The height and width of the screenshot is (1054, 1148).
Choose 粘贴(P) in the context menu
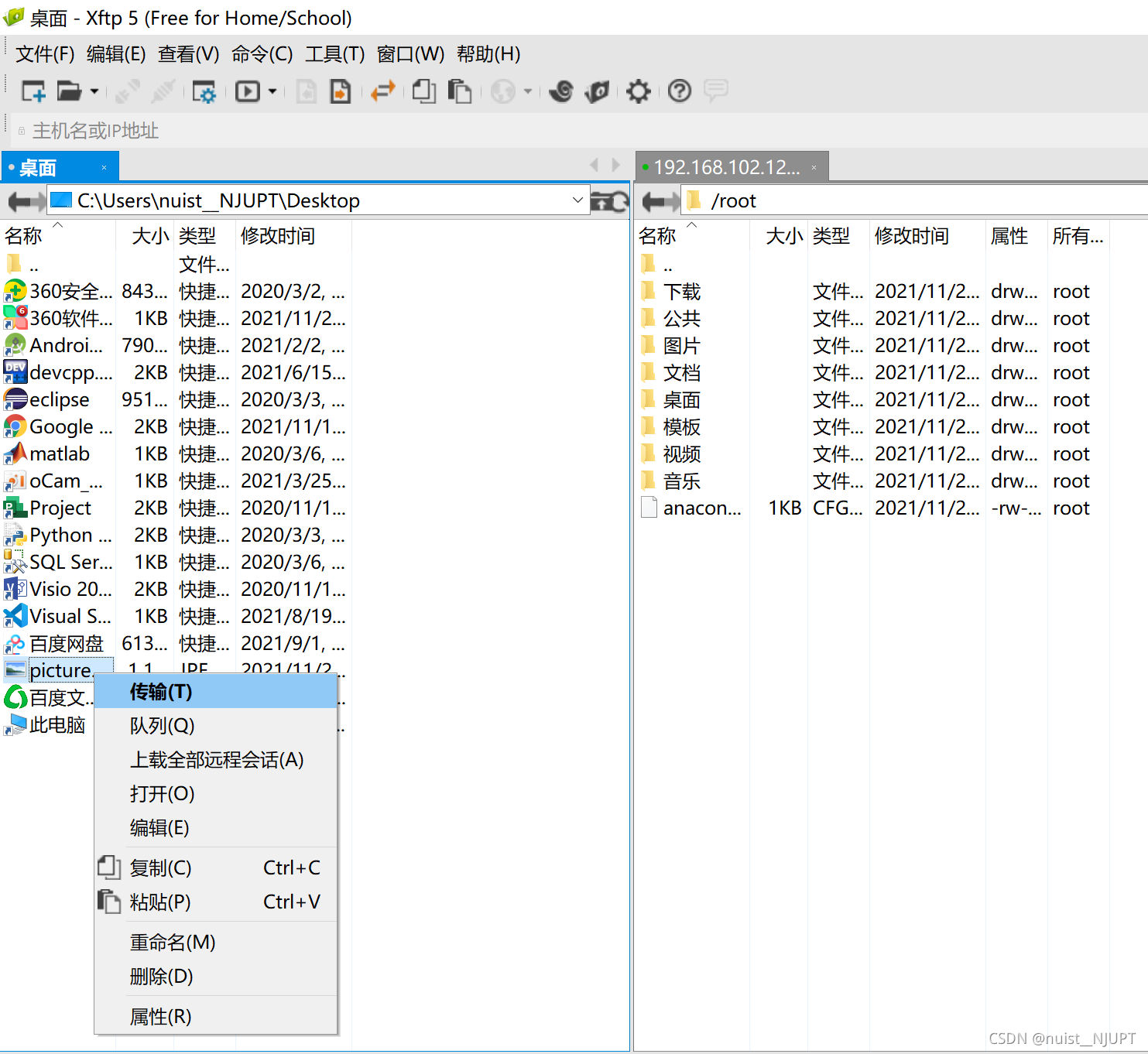[x=216, y=902]
